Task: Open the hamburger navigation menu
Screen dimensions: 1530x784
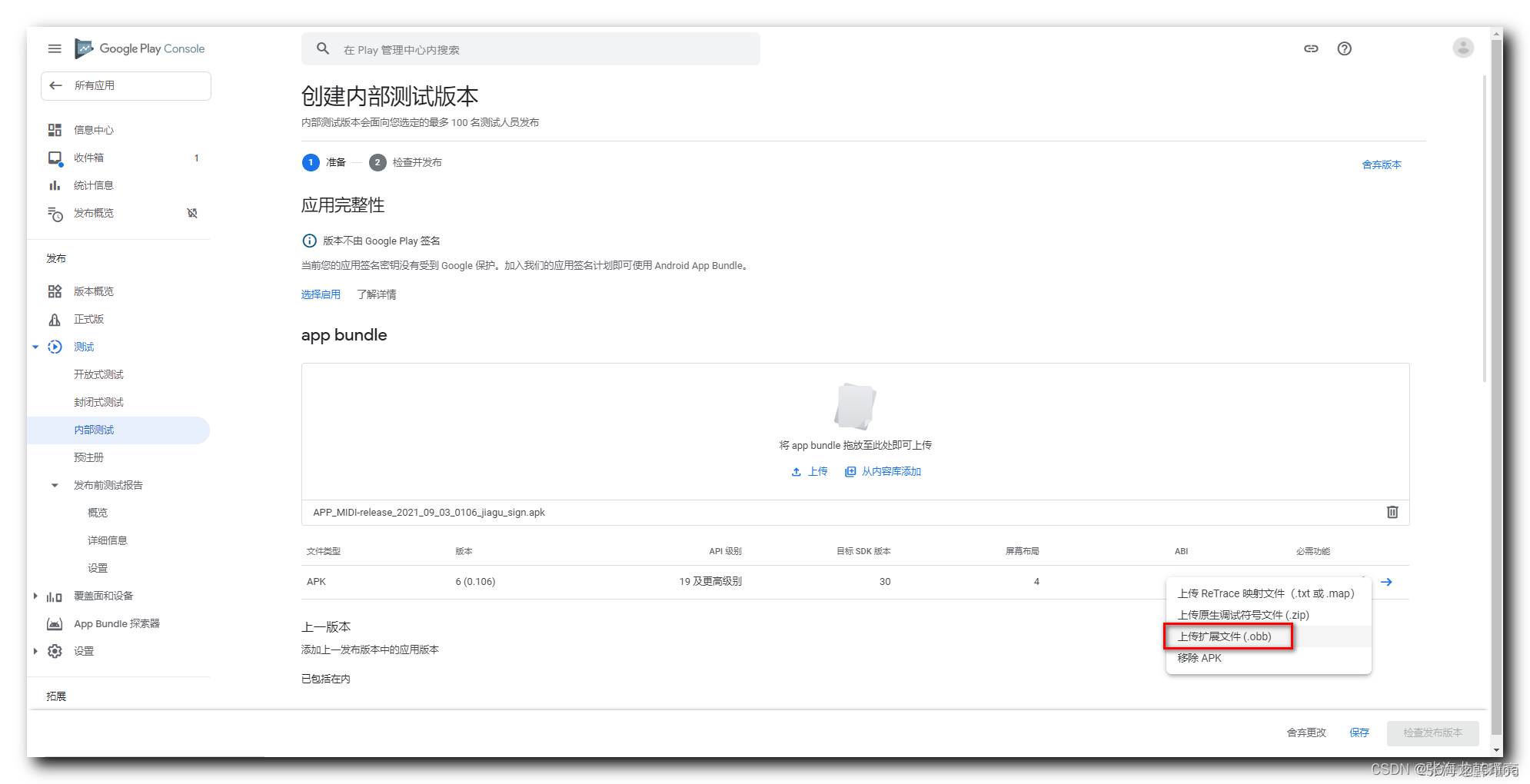Action: pyautogui.click(x=55, y=48)
